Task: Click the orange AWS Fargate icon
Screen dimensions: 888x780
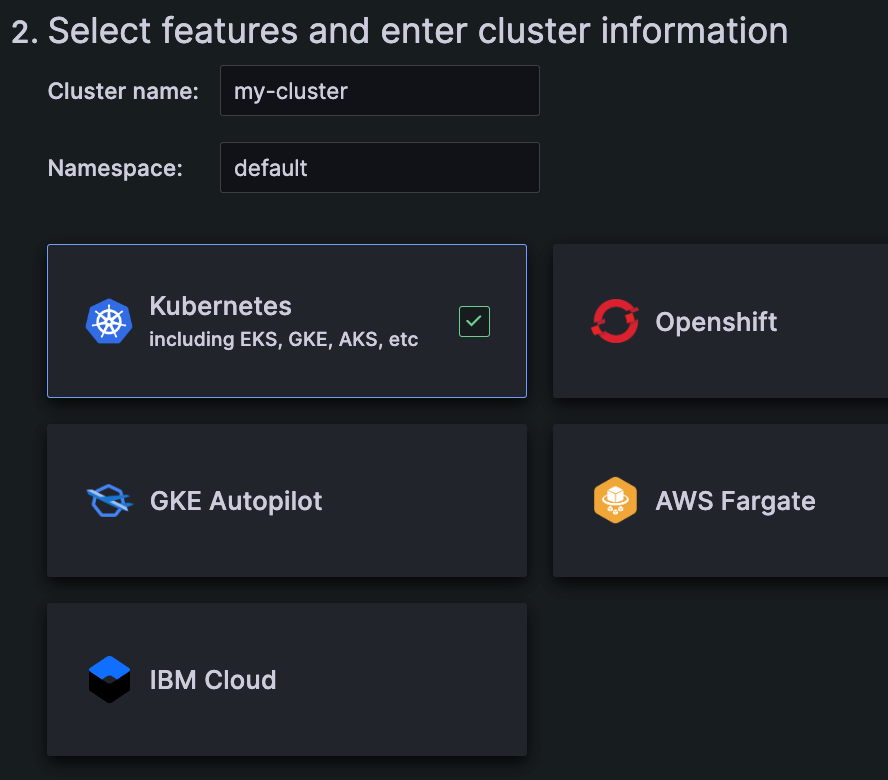Action: click(x=615, y=500)
